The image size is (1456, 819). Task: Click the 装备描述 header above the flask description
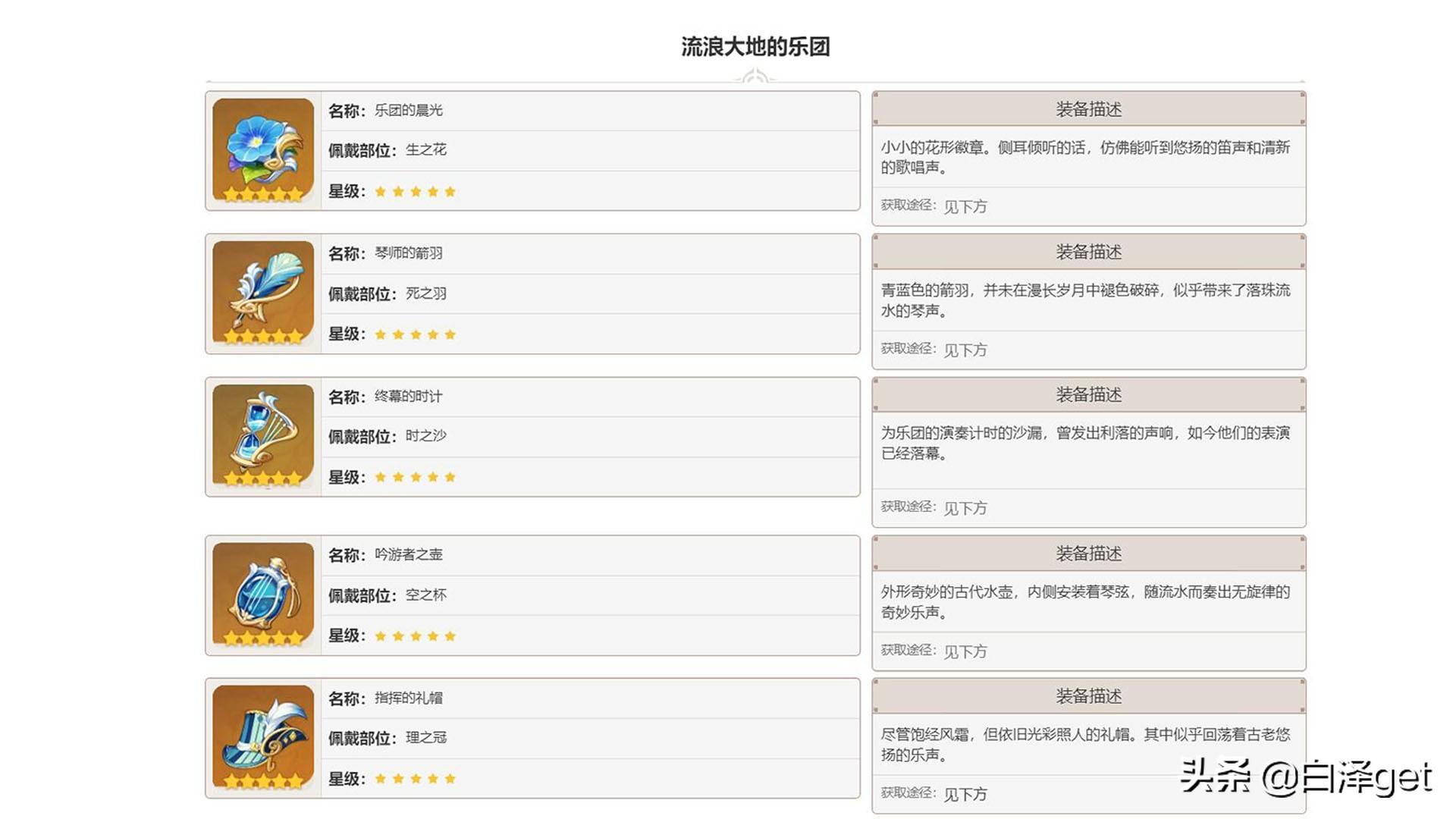point(1089,554)
